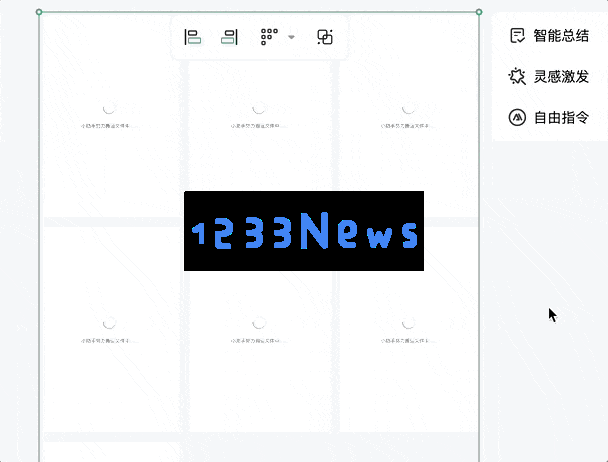
Task: Click the 智能总结 summary icon
Action: tap(517, 36)
